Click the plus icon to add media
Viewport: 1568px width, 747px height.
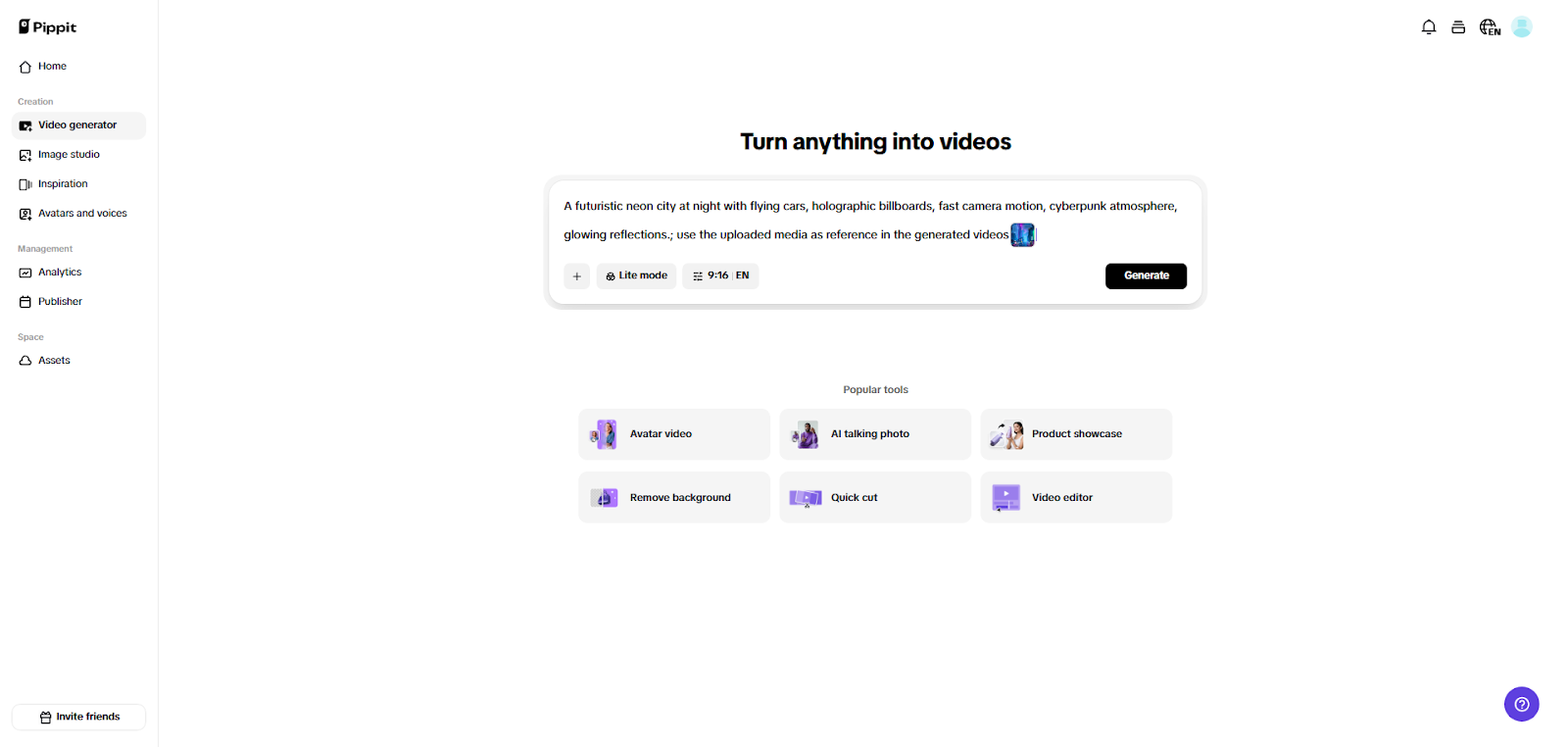[577, 276]
